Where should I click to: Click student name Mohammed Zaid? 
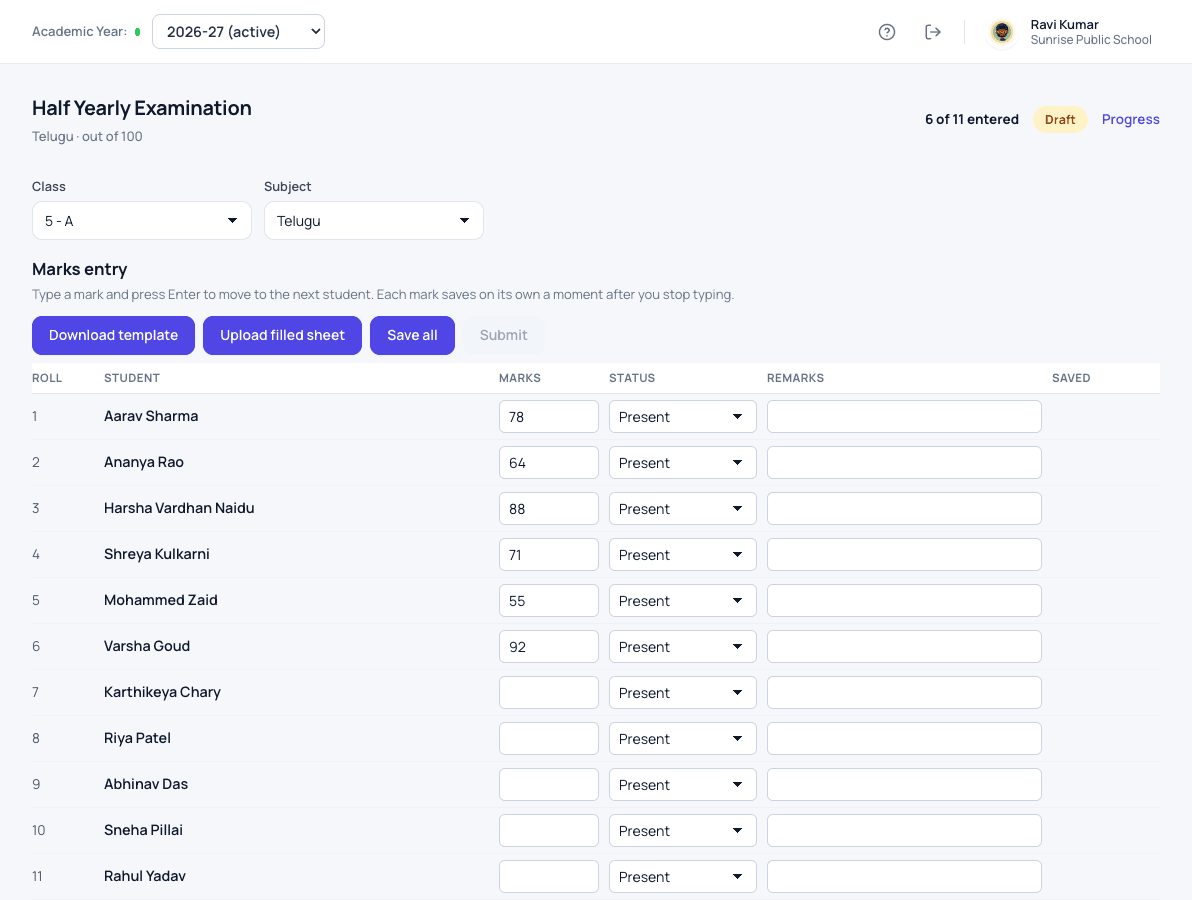(160, 600)
